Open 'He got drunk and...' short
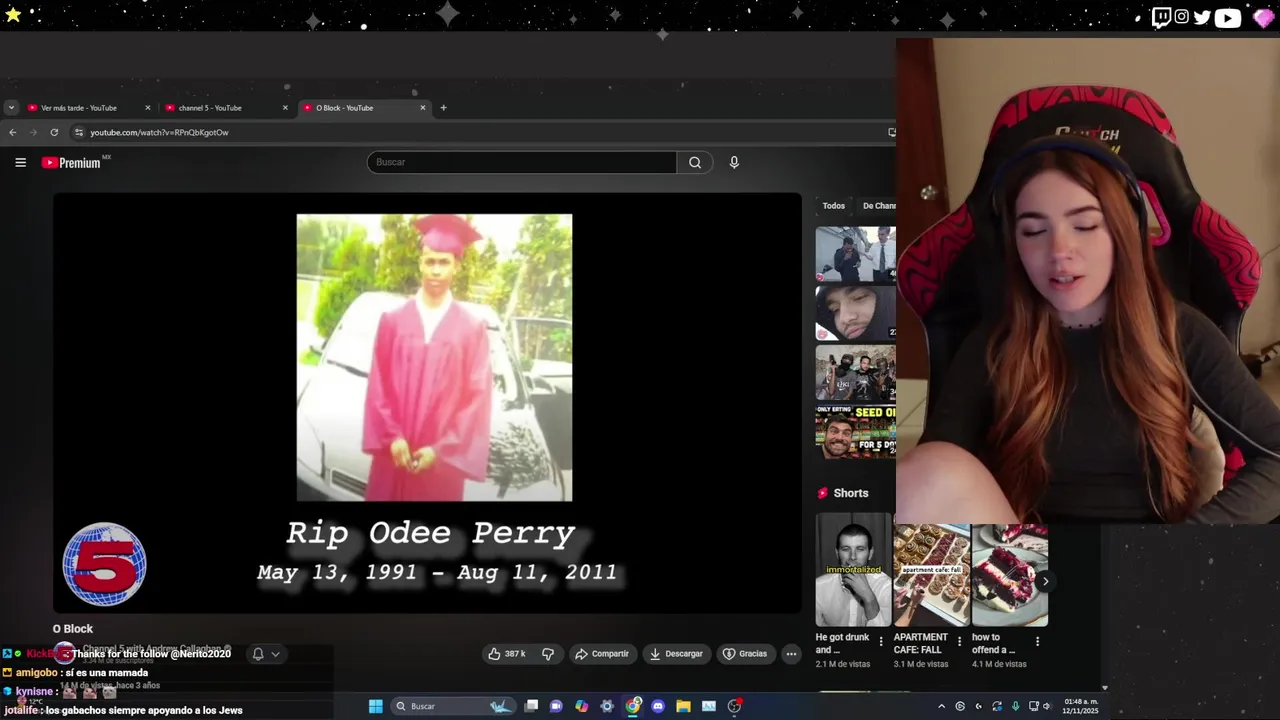The height and width of the screenshot is (720, 1280). pyautogui.click(x=853, y=570)
